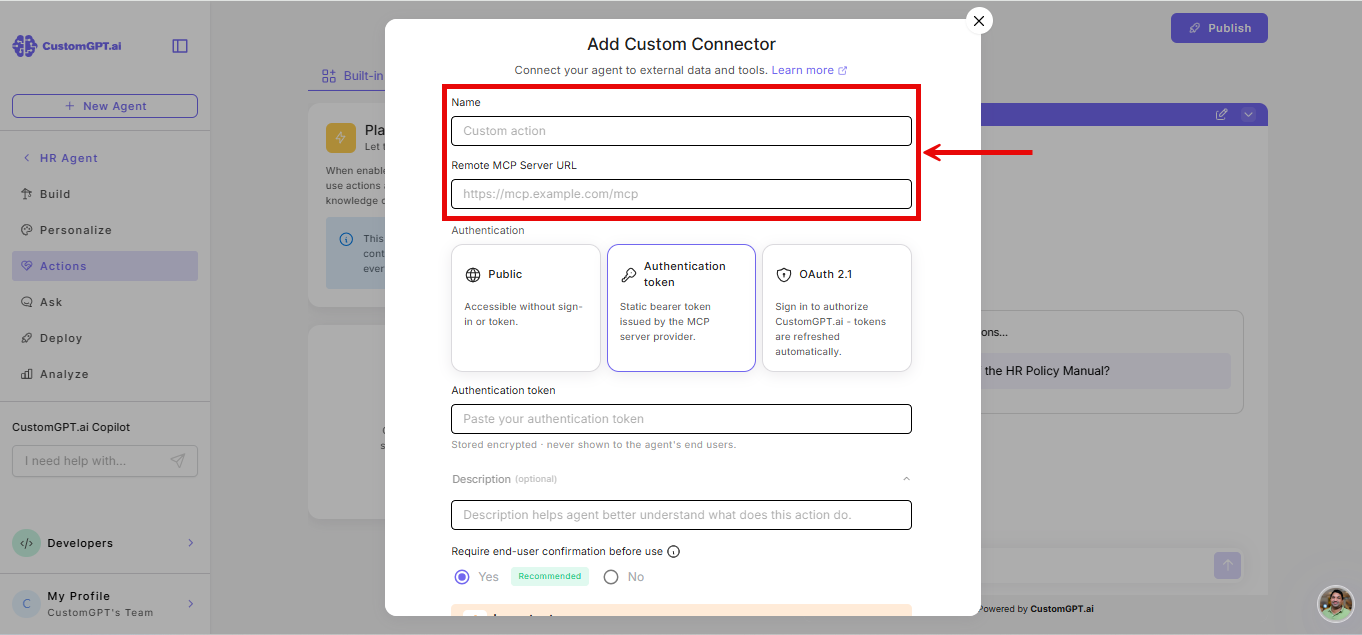The height and width of the screenshot is (635, 1362).
Task: Click the Remote MCP Server URL field
Action: pyautogui.click(x=681, y=194)
